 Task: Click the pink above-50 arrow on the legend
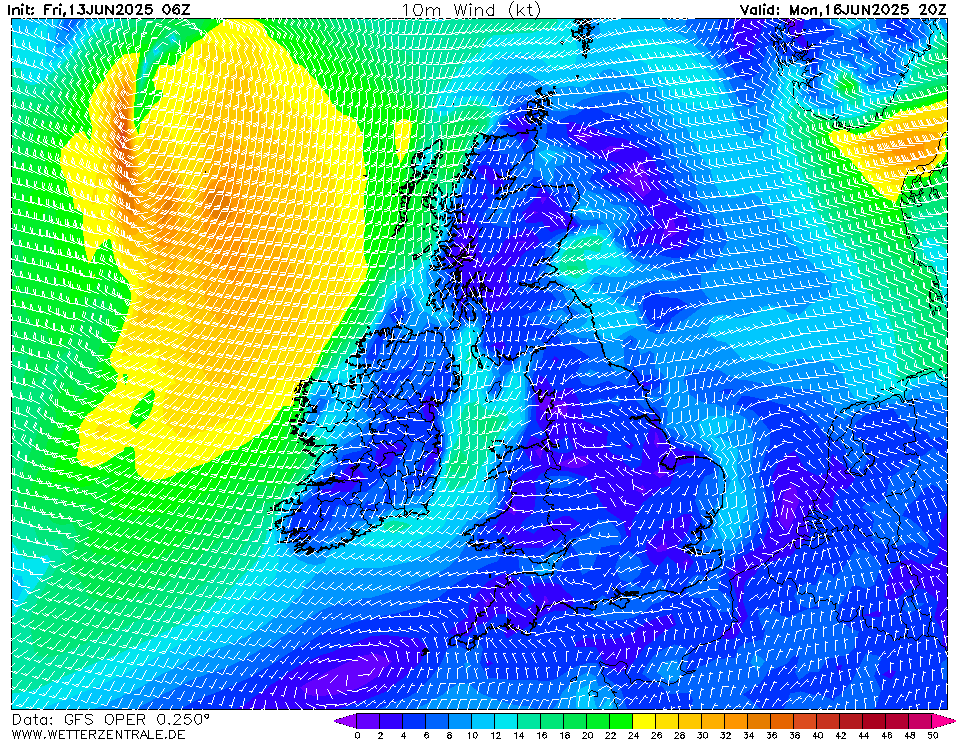pyautogui.click(x=942, y=721)
